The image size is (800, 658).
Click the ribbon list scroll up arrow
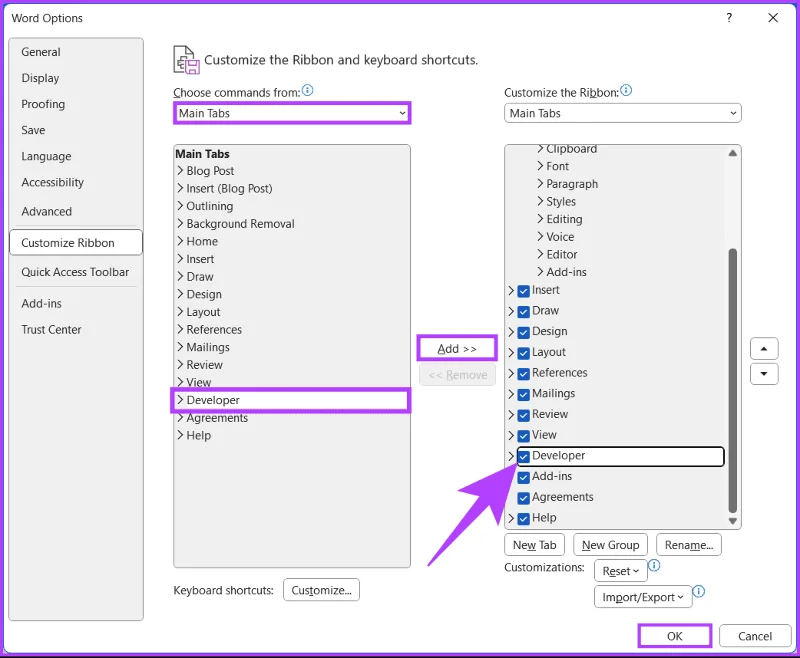pos(733,153)
